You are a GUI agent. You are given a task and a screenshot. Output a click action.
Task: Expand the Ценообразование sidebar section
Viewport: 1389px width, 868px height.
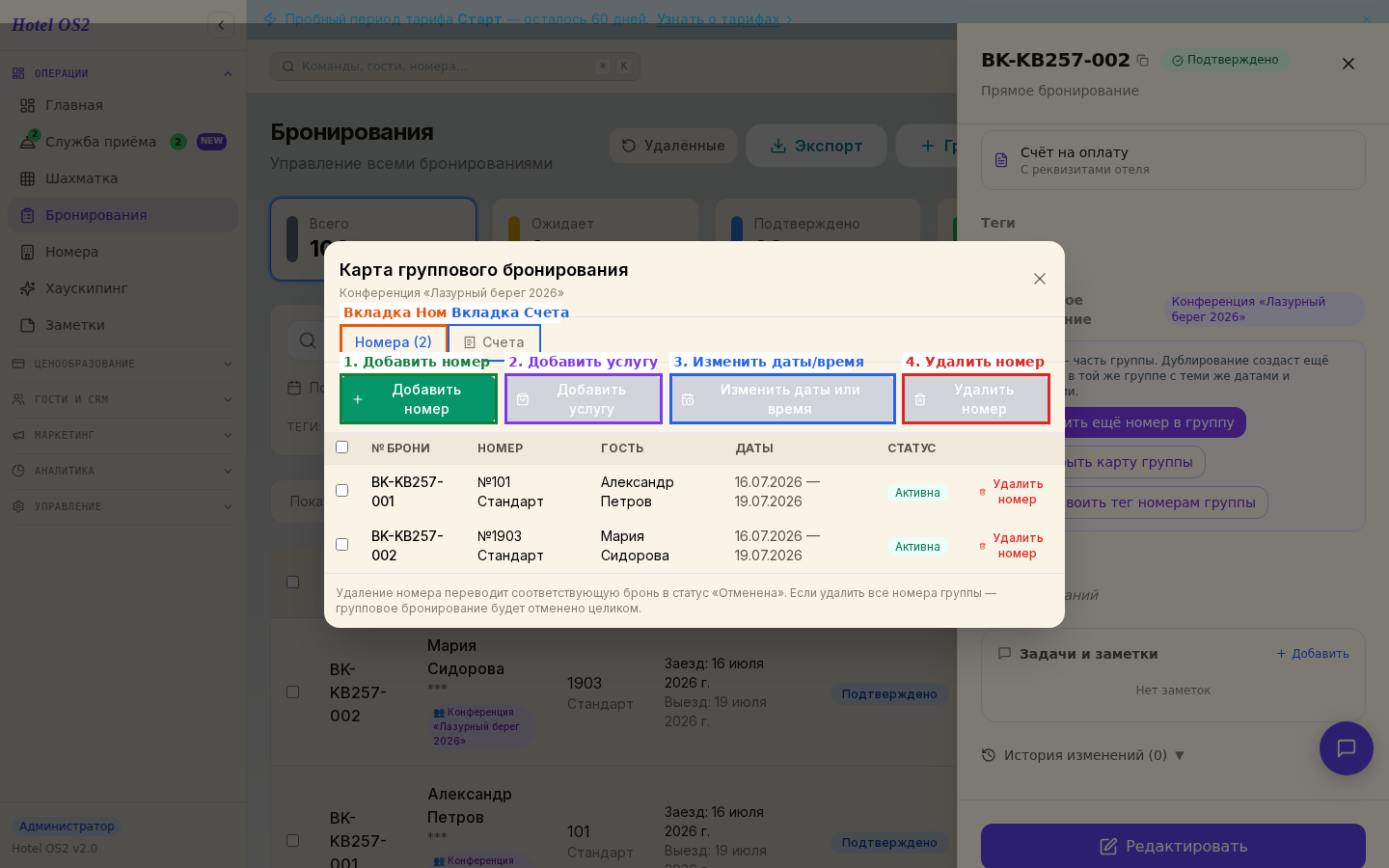[x=123, y=364]
